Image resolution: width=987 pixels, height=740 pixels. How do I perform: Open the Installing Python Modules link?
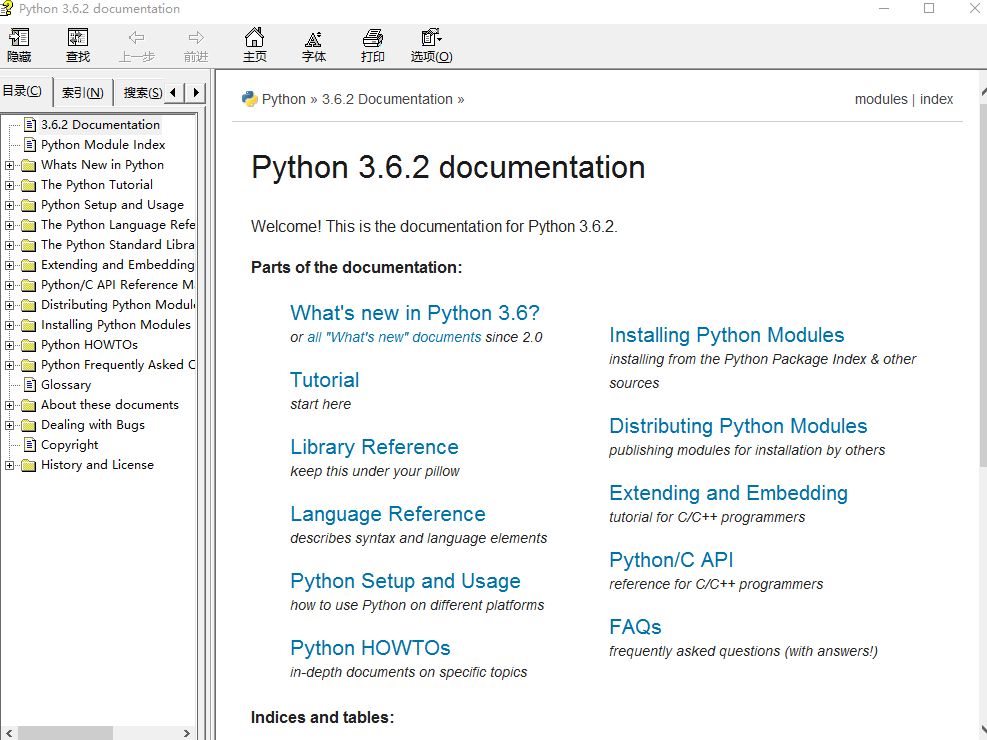point(726,335)
